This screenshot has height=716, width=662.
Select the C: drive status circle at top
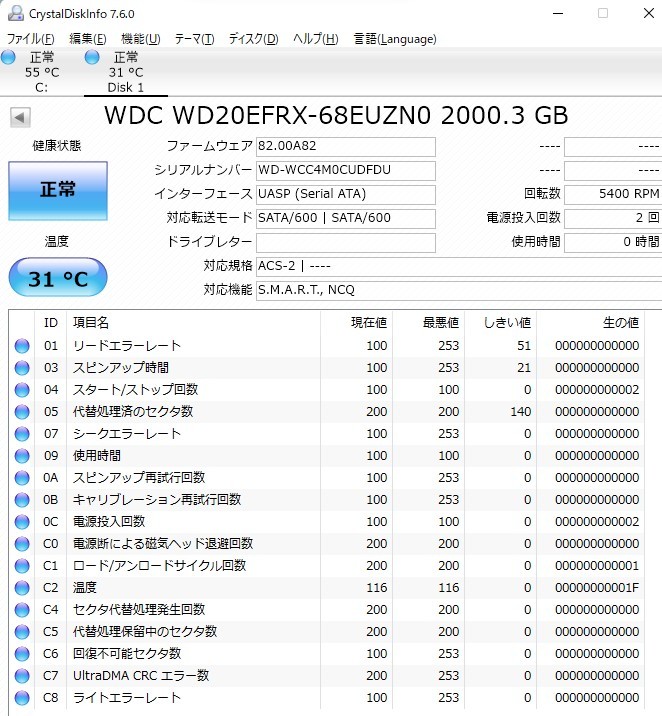tap(8, 57)
